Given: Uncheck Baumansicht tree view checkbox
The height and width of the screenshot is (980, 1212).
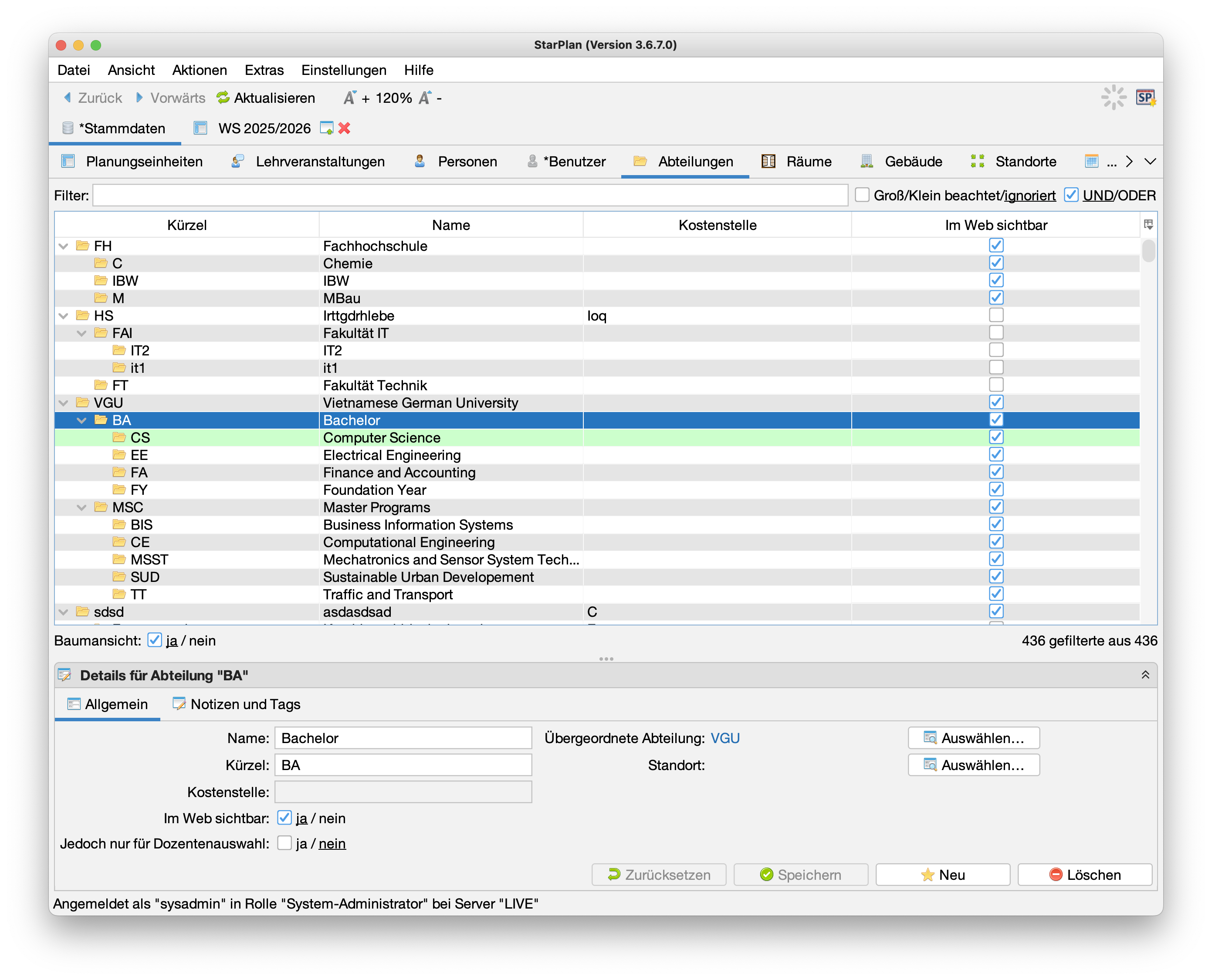Looking at the screenshot, I should click(x=154, y=640).
